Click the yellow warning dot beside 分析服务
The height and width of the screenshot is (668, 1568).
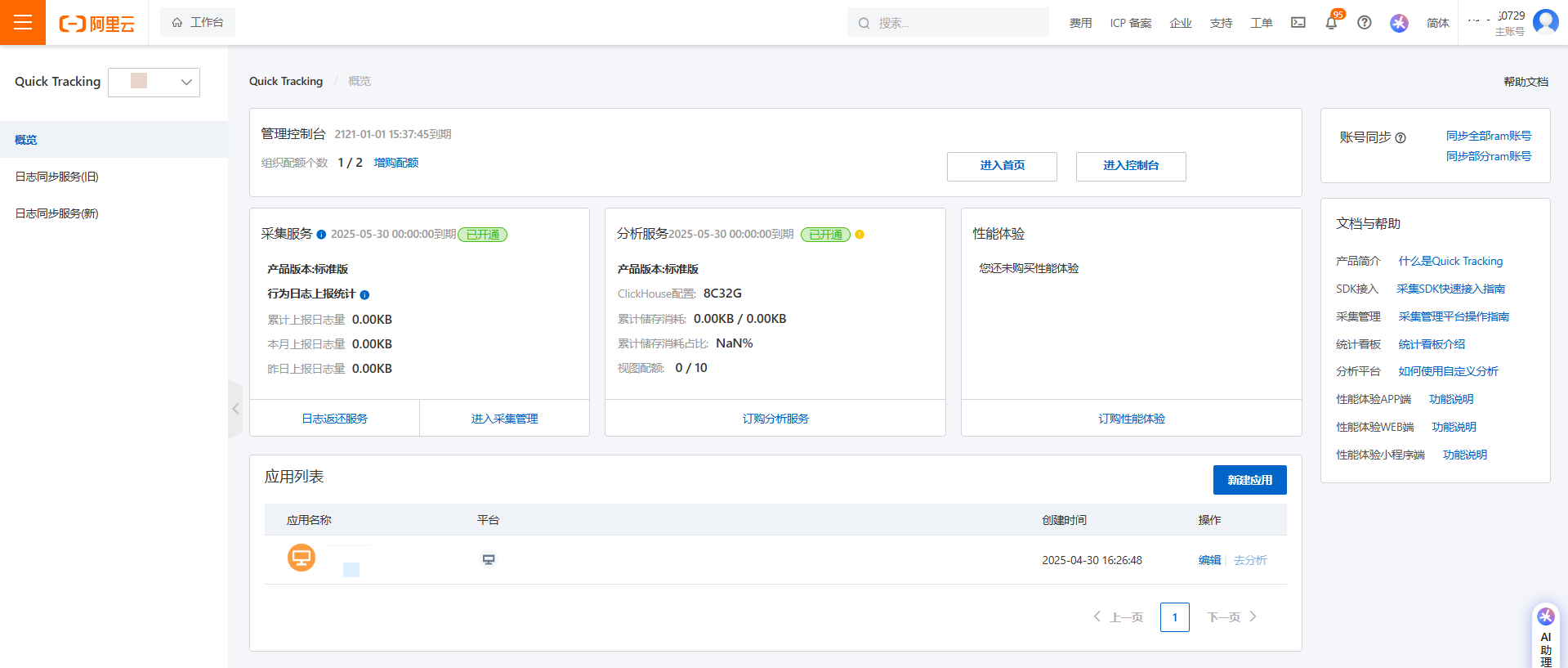coord(860,235)
